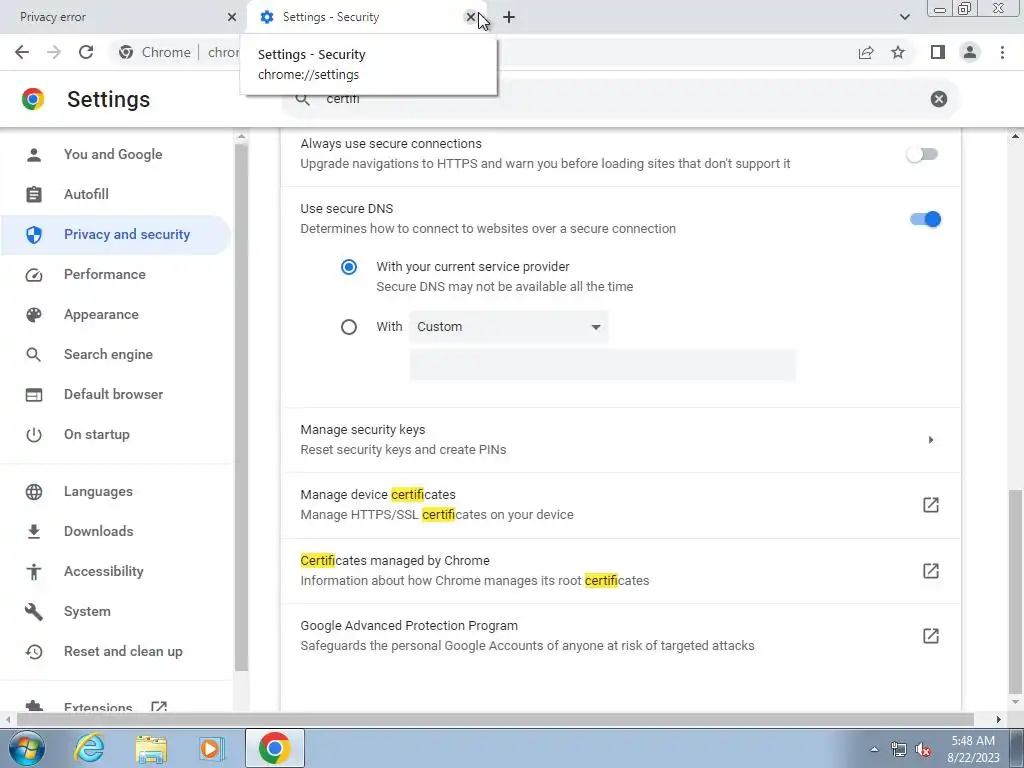
Task: Click the network tray icon
Action: pyautogui.click(x=899, y=750)
